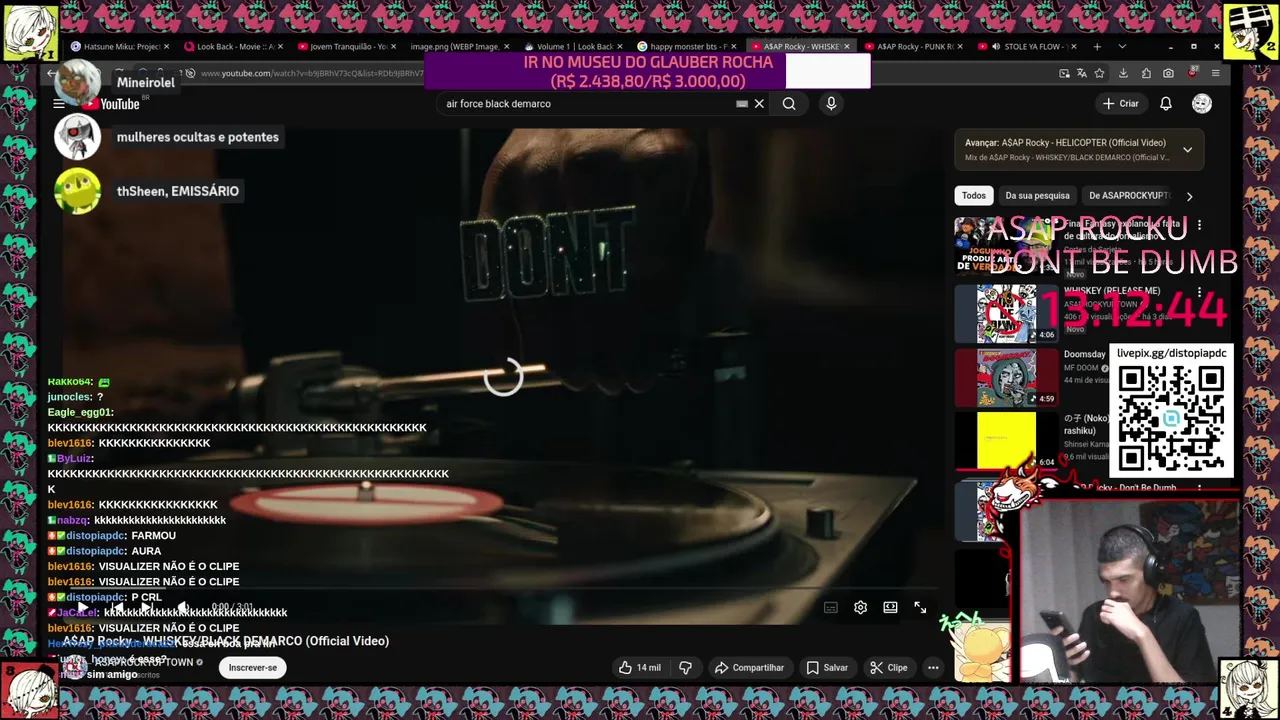This screenshot has width=1280, height=720.
Task: Open Final Fantasy video thumbnail
Action: 1005,247
